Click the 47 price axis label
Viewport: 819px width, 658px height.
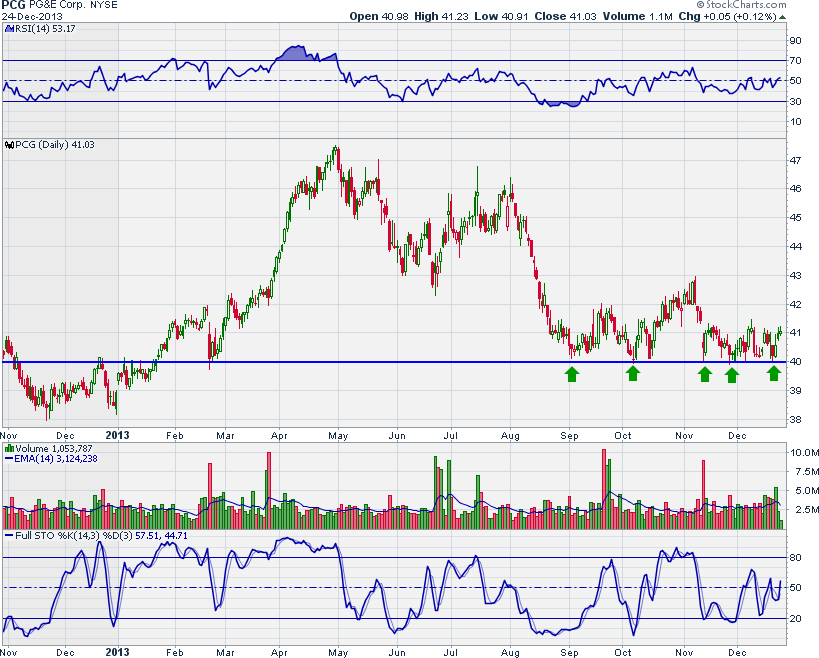tap(795, 160)
